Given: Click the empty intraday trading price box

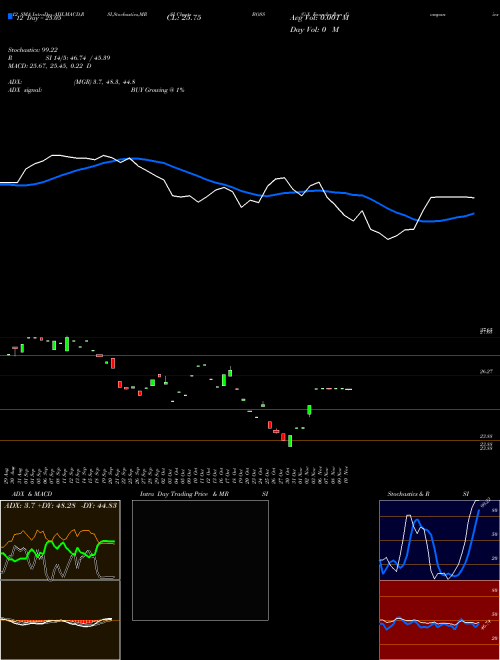Looking at the screenshot, I should [200, 560].
